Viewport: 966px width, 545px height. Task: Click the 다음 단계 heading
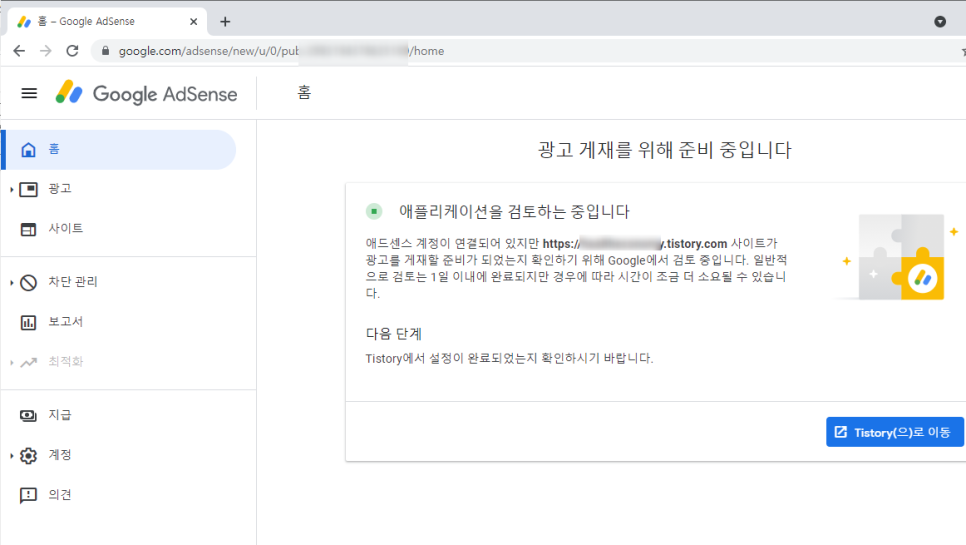coord(394,334)
